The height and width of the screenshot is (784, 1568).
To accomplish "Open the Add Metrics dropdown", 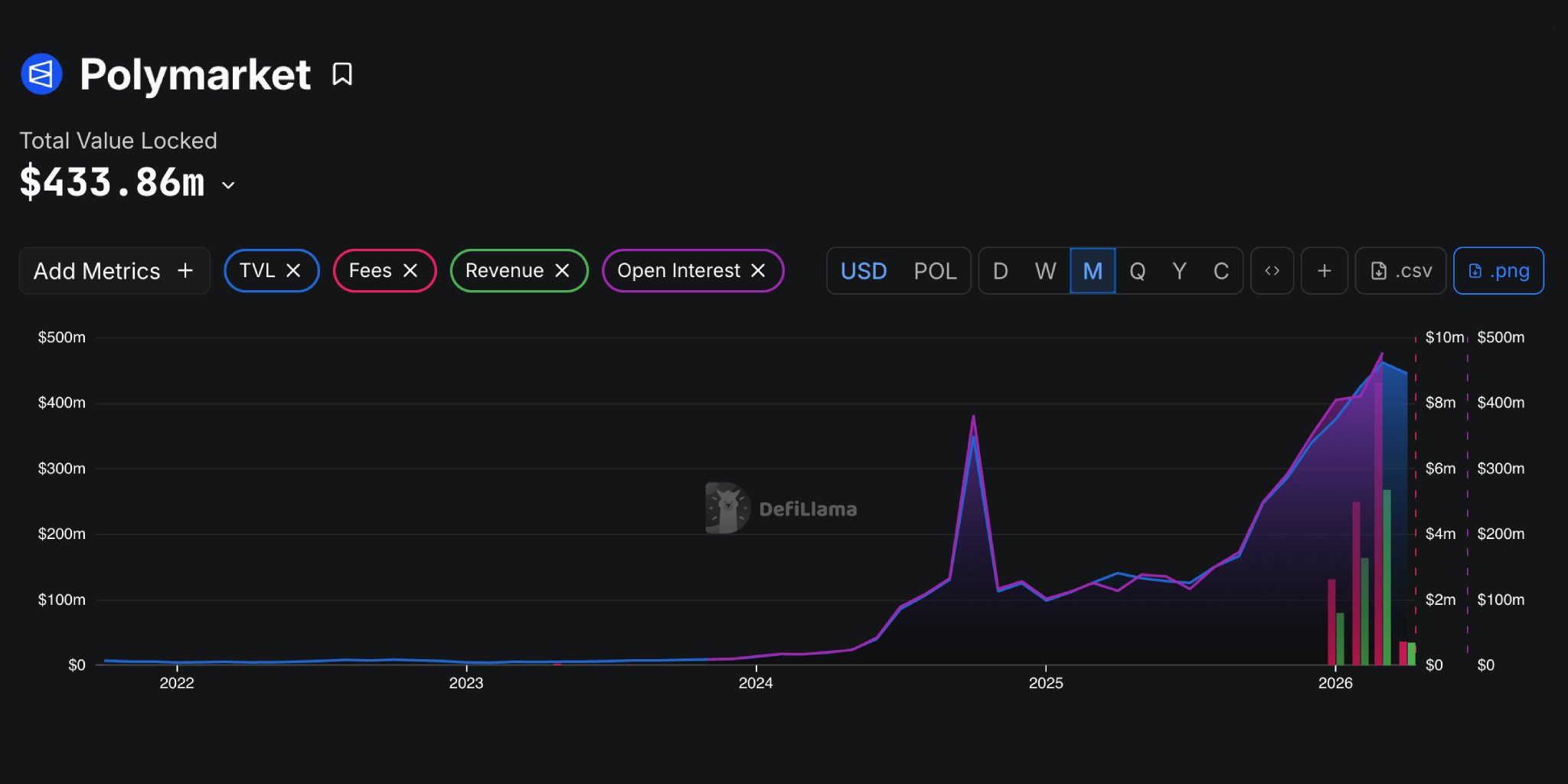I will (114, 271).
